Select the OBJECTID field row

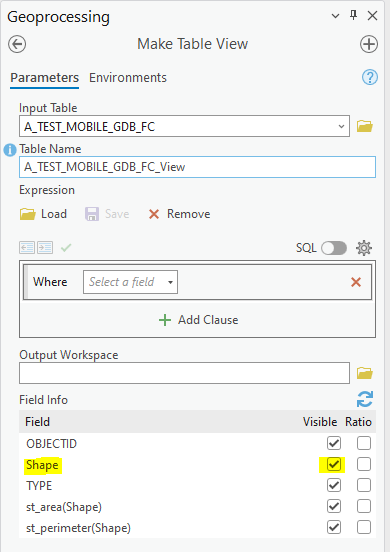point(197,443)
